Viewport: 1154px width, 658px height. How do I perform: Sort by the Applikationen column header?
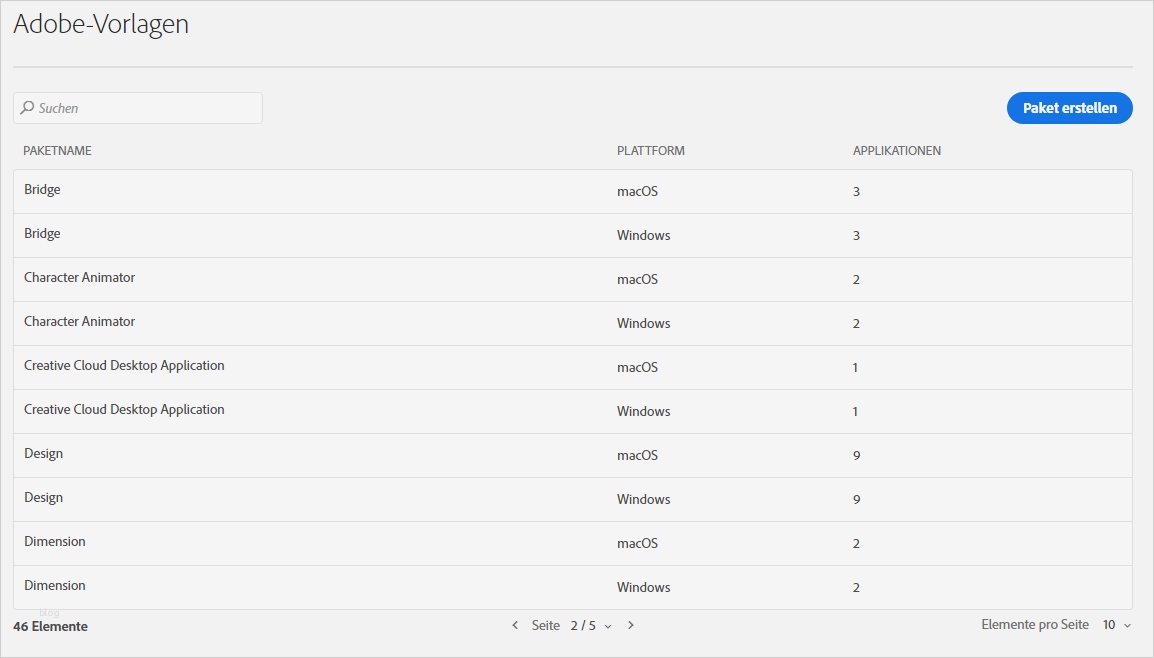[896, 151]
